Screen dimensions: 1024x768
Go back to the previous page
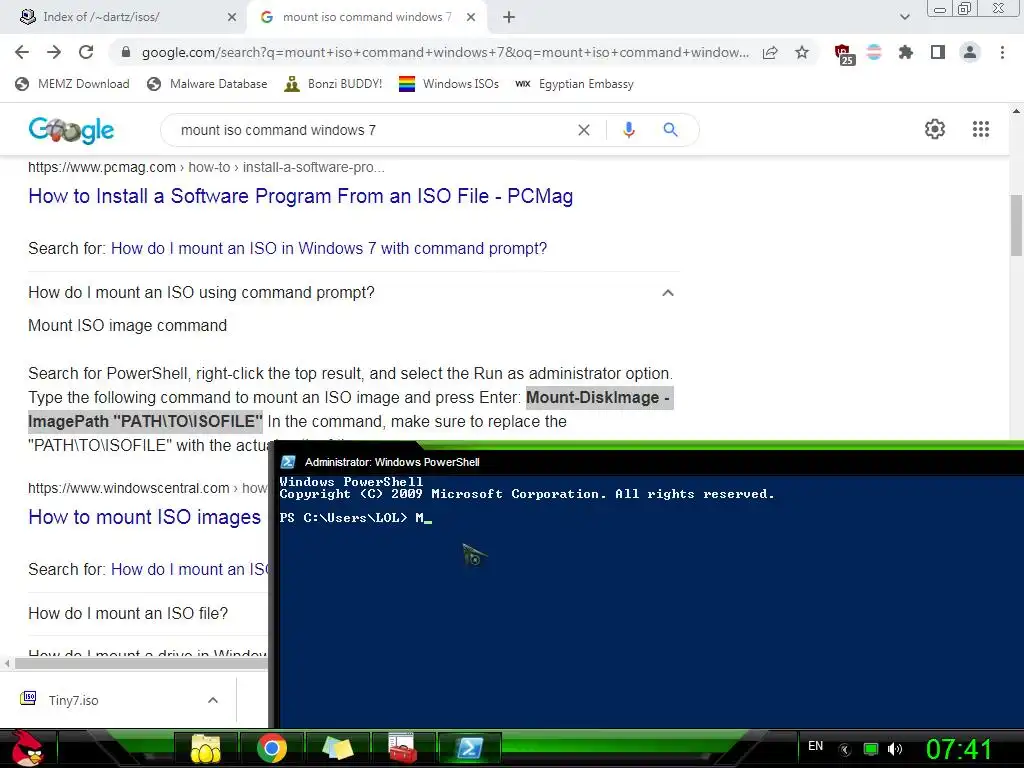(22, 52)
